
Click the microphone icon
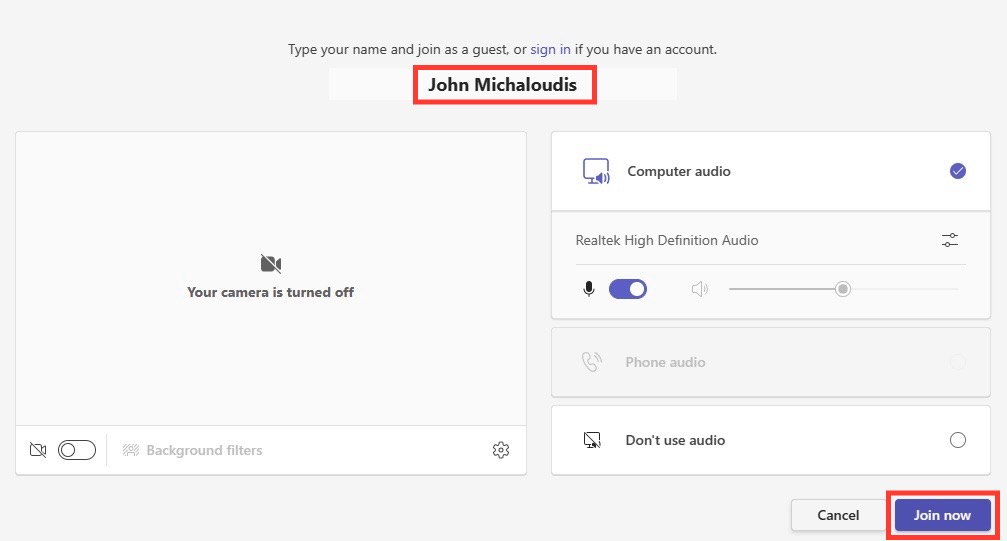pos(588,289)
